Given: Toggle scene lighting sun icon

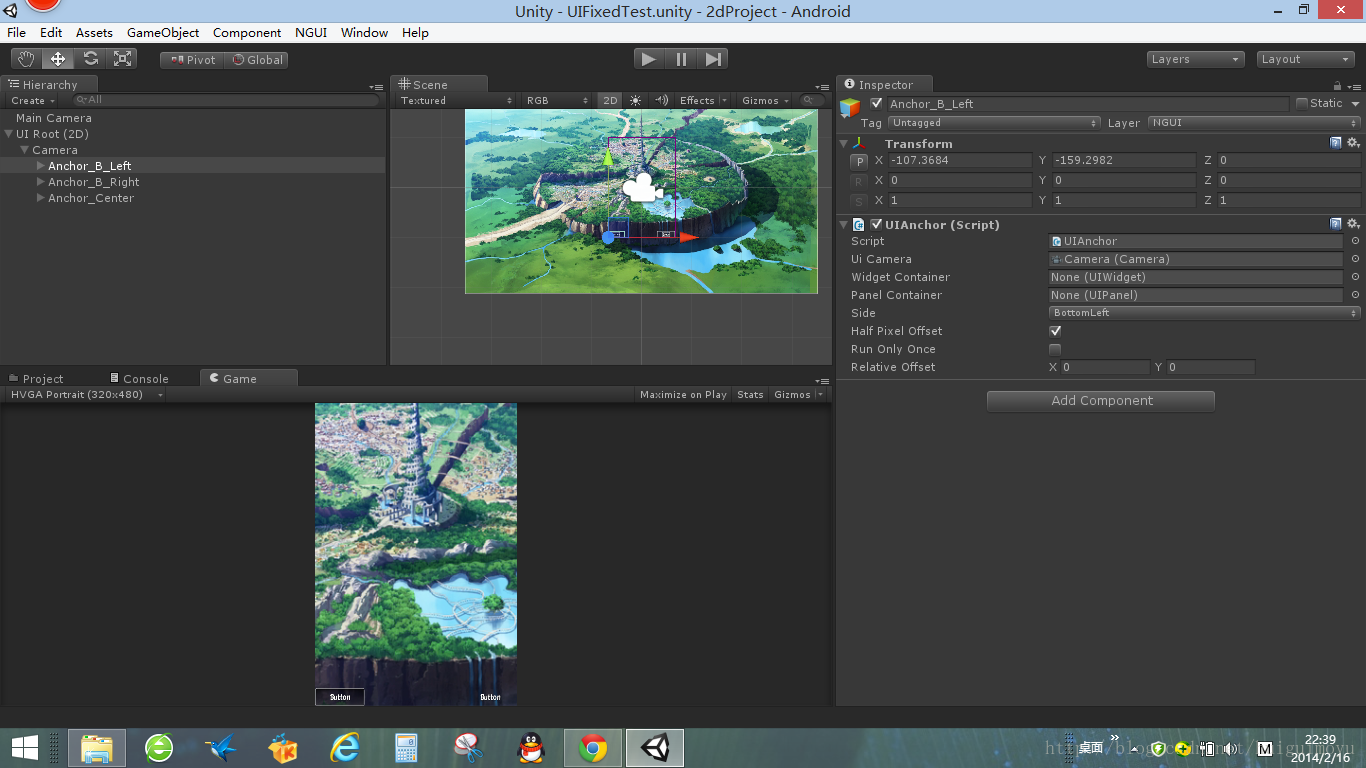Looking at the screenshot, I should point(635,100).
